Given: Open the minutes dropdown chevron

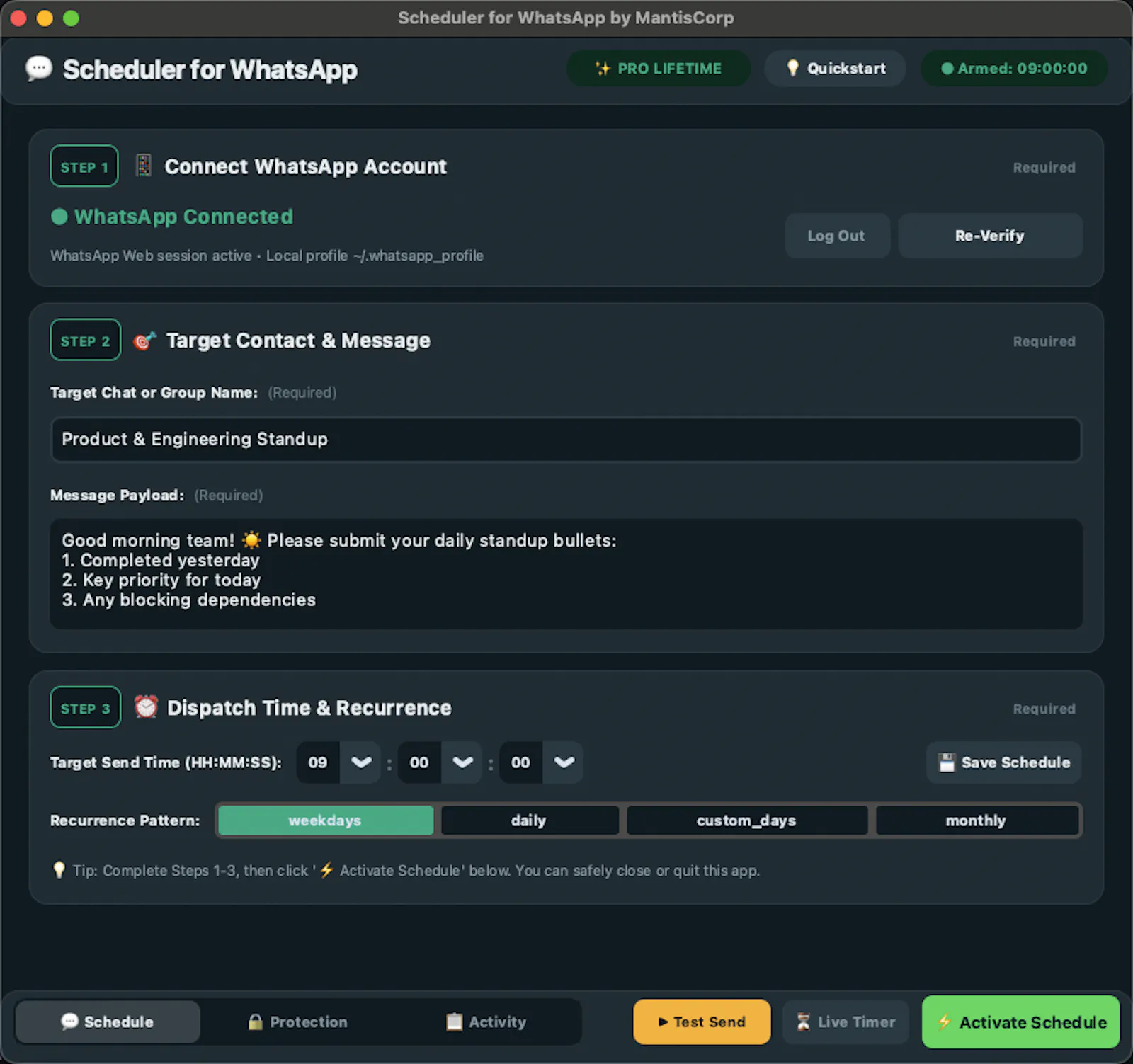Looking at the screenshot, I should pyautogui.click(x=462, y=762).
